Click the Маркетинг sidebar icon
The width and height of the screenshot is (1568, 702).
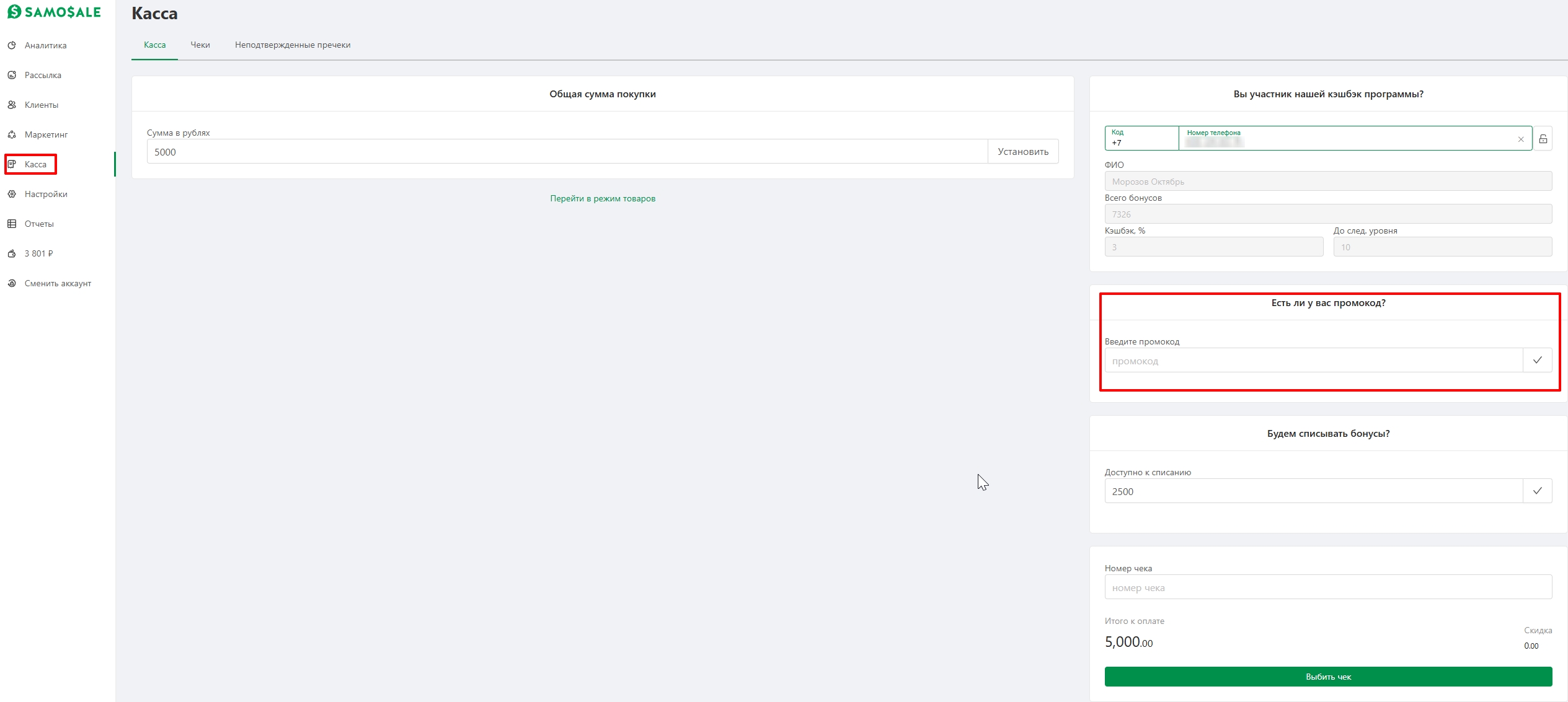point(12,134)
